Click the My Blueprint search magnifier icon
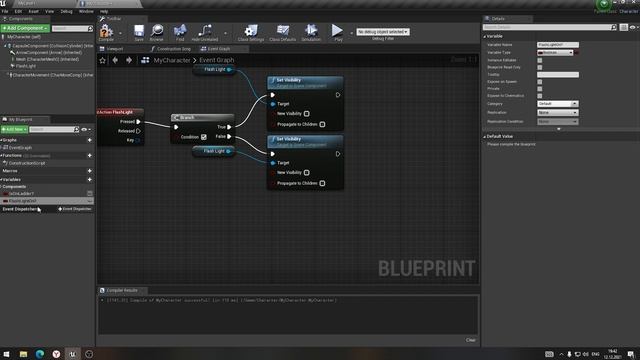640x360 pixels. [76, 129]
